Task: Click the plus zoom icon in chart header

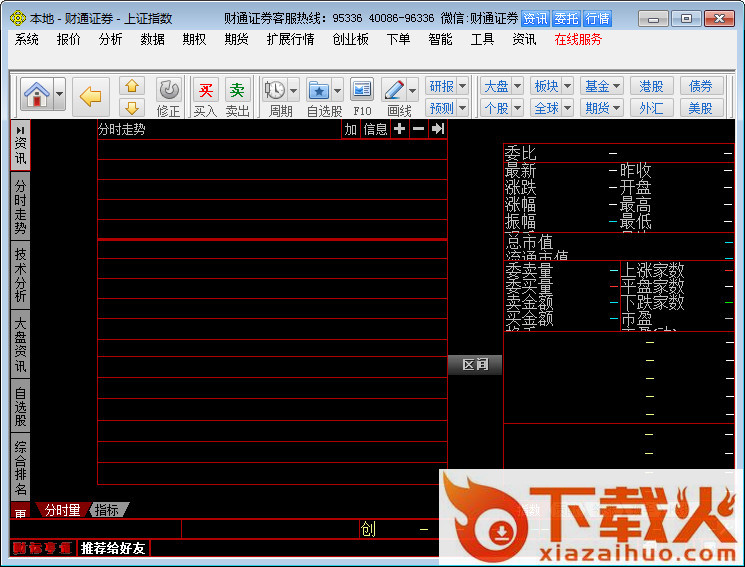Action: point(399,129)
